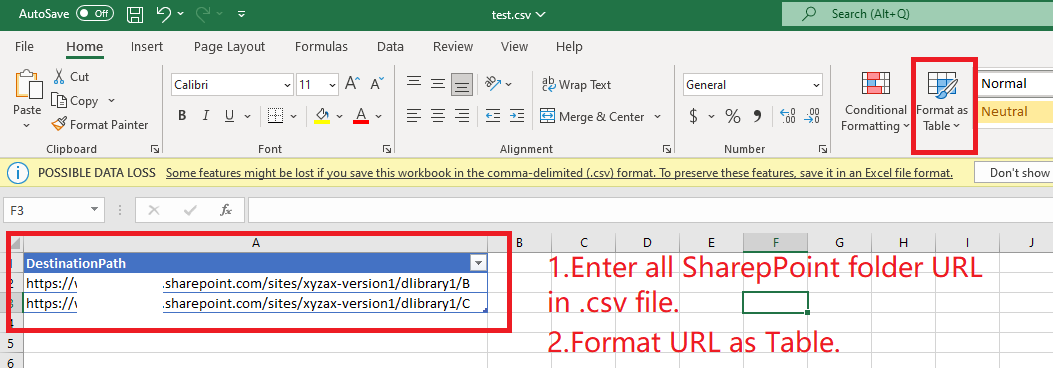The width and height of the screenshot is (1053, 368).
Task: Select the Normal cell style
Action: pos(1014,84)
